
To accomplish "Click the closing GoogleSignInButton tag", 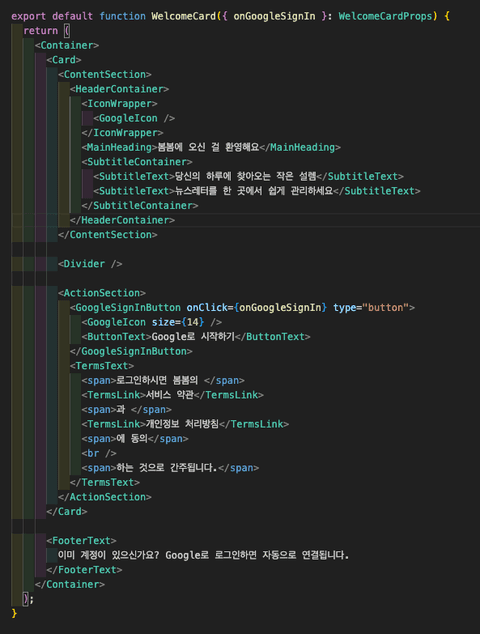I will (x=131, y=351).
